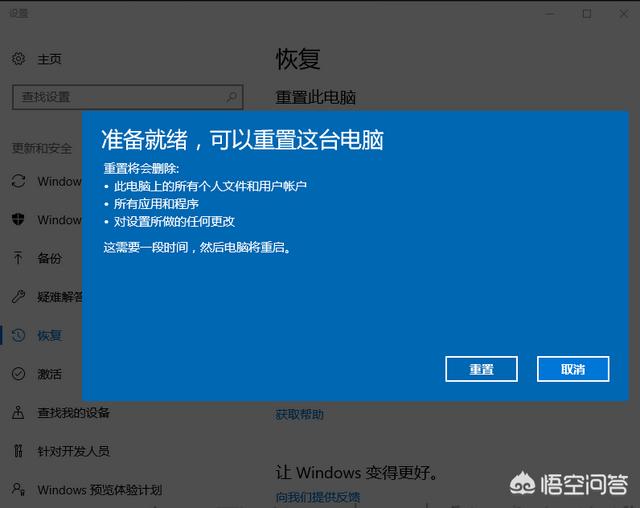
Task: Minimize the 设置 window
Action: [550, 14]
